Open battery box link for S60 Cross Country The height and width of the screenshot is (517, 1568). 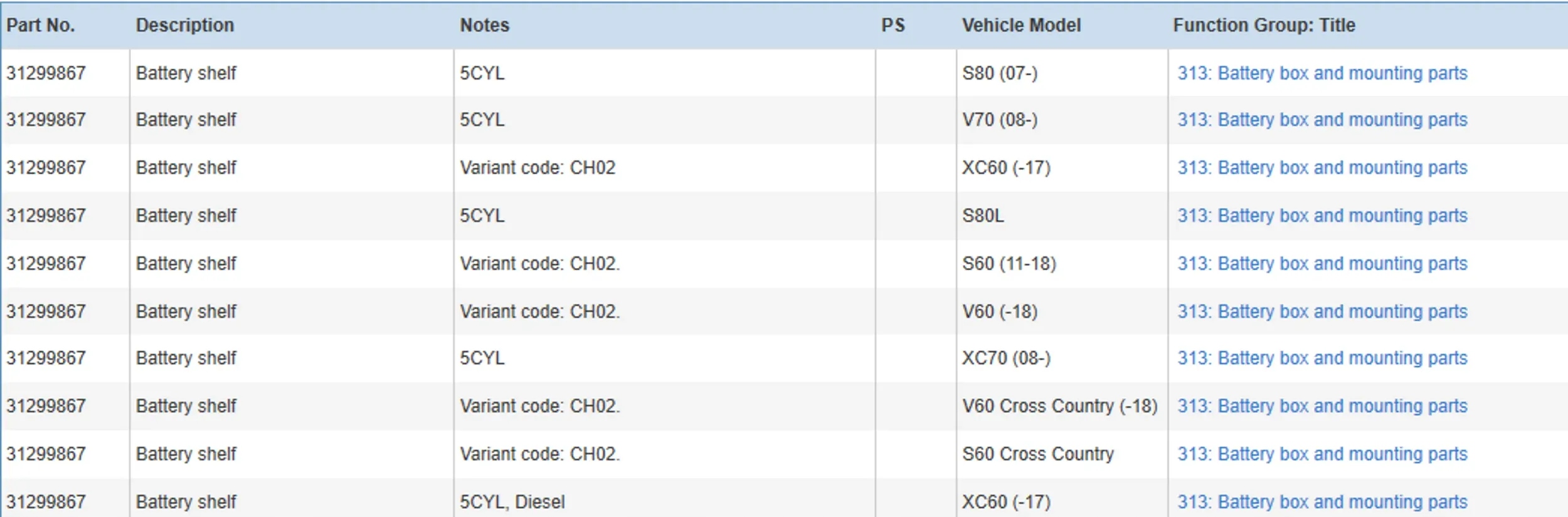pos(1322,454)
